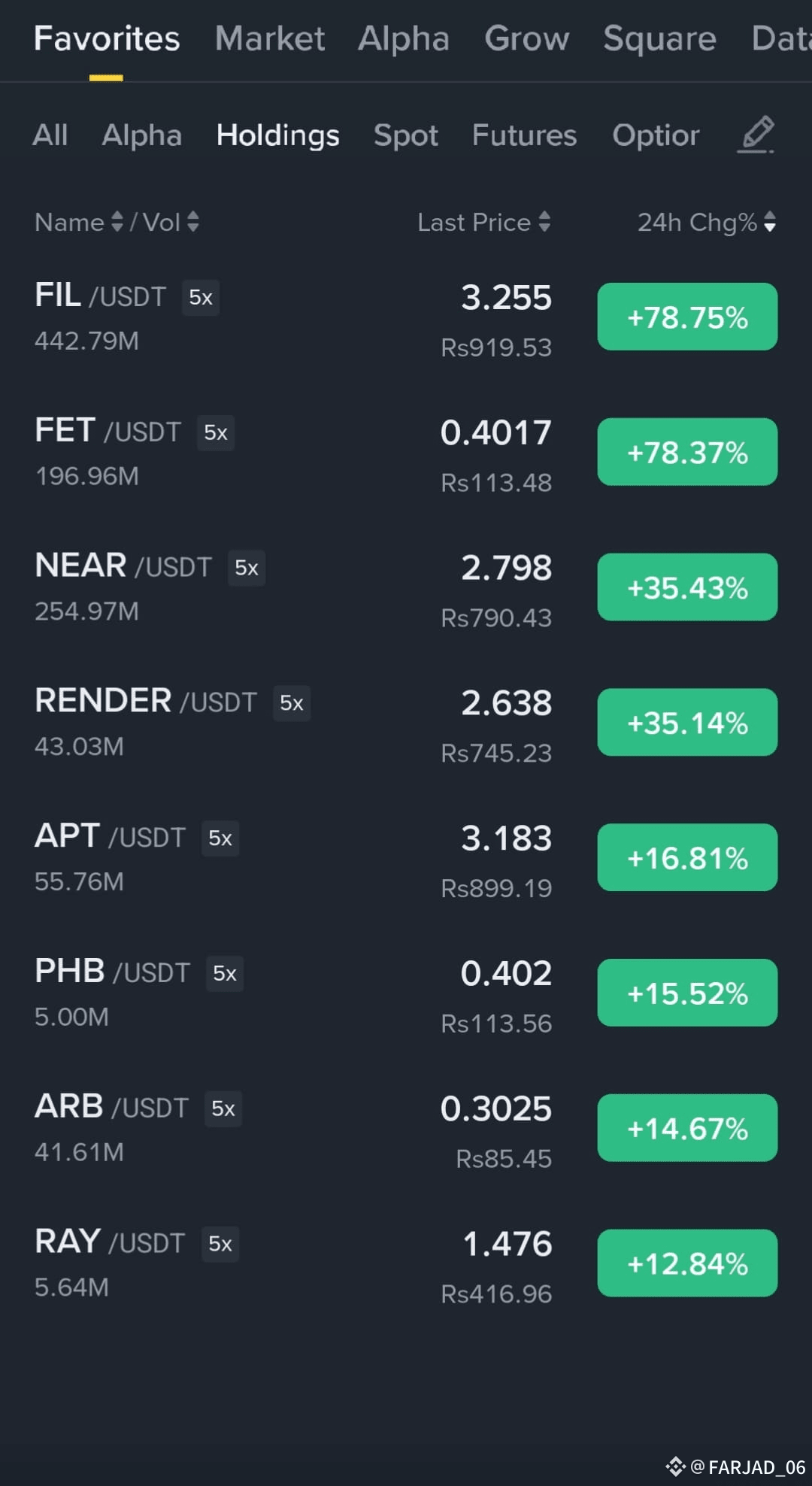The height and width of the screenshot is (1486, 812).
Task: Click the FET +78.37% change button
Action: pos(687,452)
